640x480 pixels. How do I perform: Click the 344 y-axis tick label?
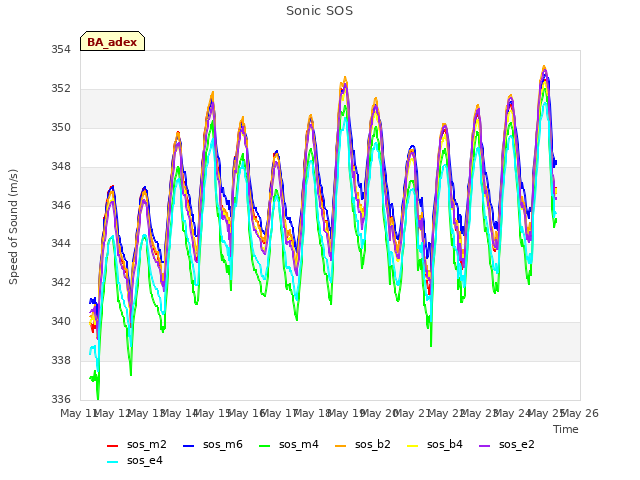click(61, 244)
